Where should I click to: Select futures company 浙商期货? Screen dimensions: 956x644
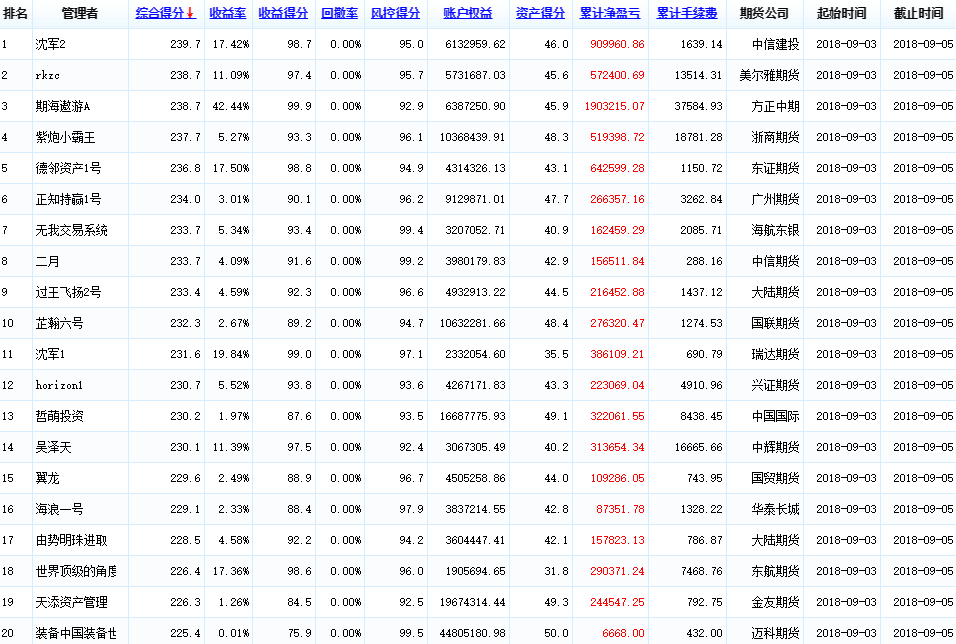pyautogui.click(x=776, y=138)
